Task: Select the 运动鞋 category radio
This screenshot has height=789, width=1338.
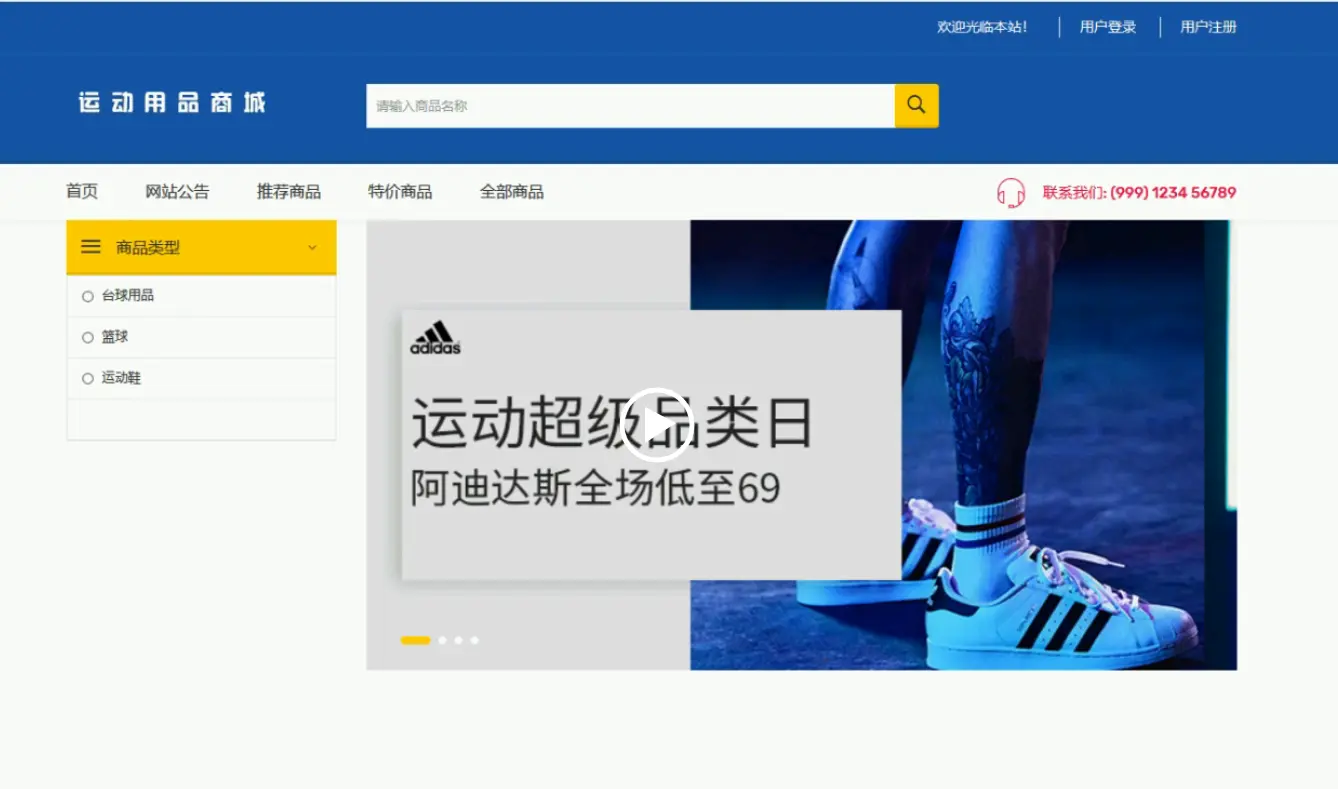Action: point(88,379)
